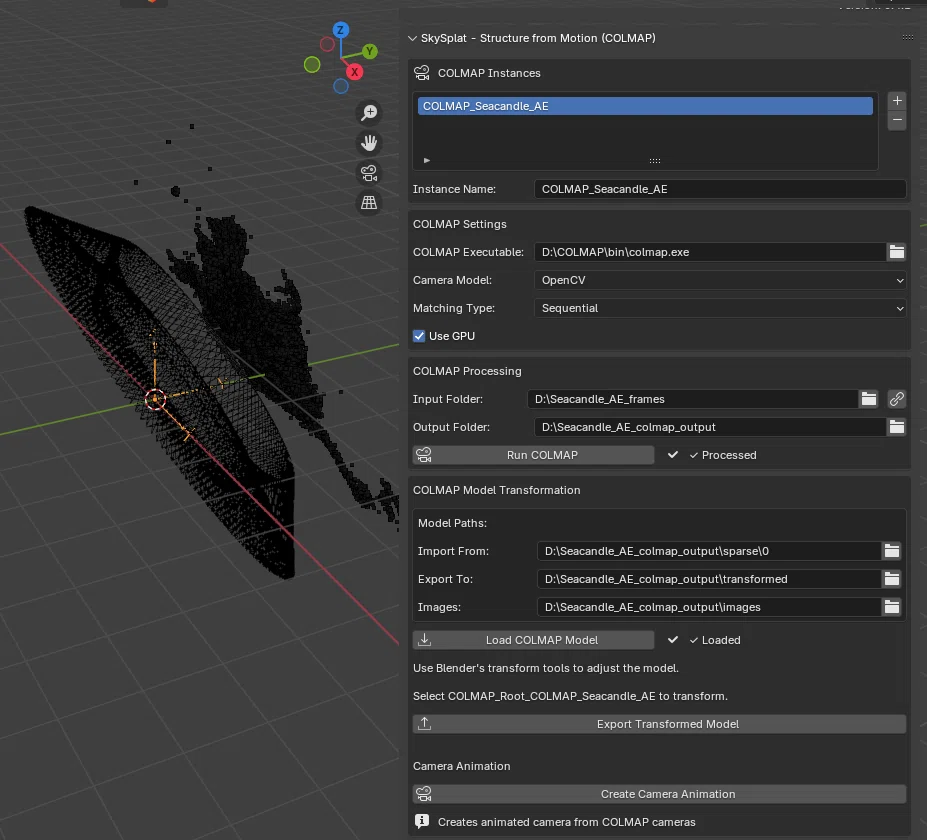927x840 pixels.
Task: Click the Images path field
Action: [709, 607]
